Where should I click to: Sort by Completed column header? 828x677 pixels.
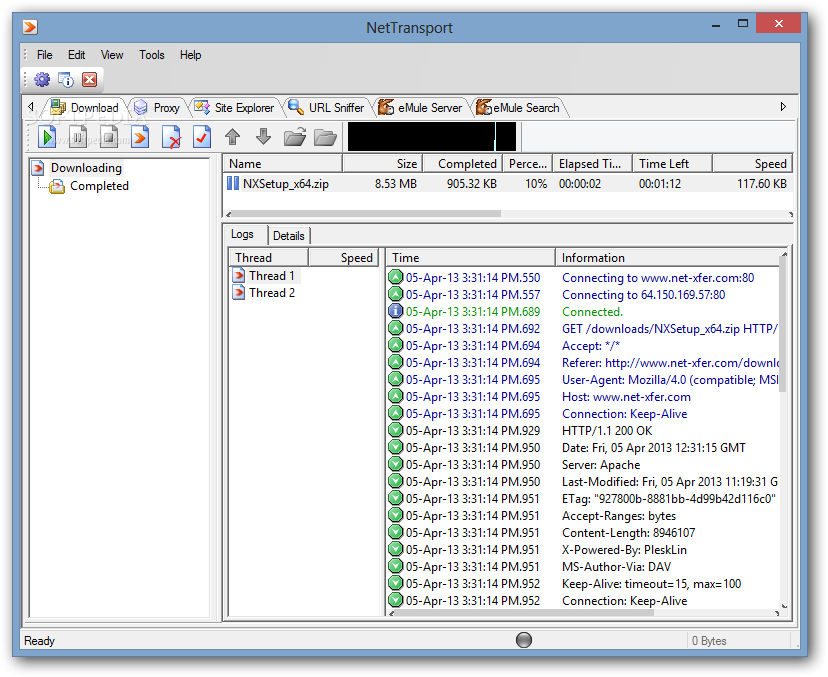[x=463, y=164]
